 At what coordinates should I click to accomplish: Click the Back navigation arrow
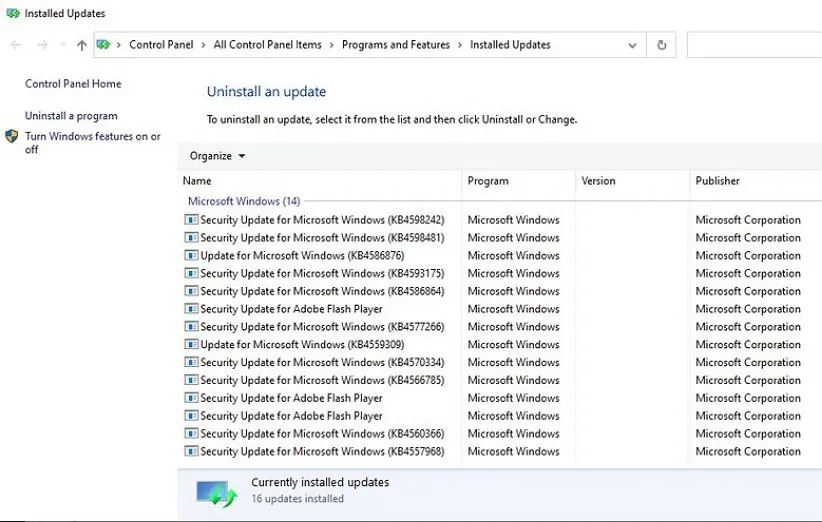tap(16, 45)
